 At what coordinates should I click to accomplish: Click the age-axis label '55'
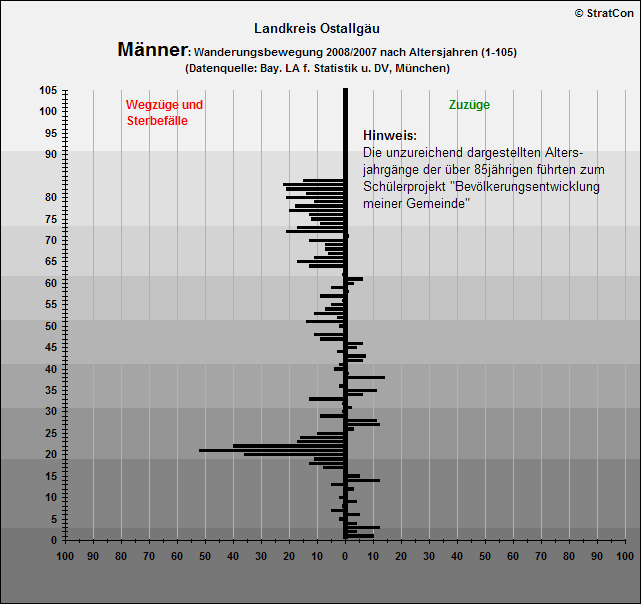[x=51, y=305]
